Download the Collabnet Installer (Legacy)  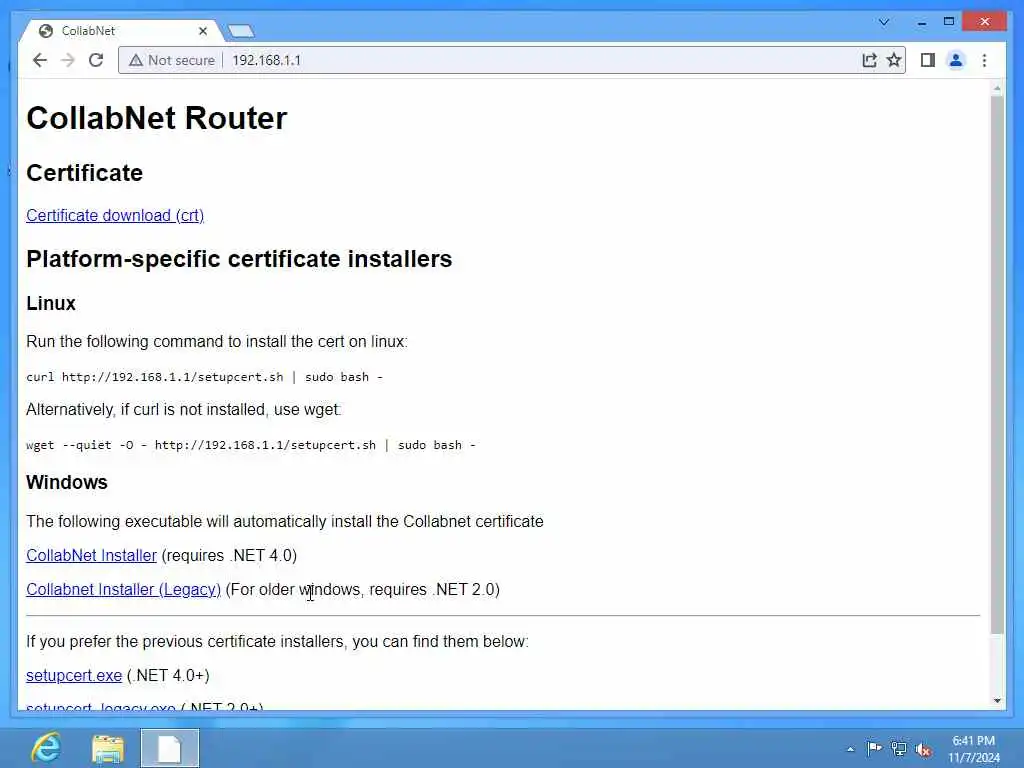pos(123,589)
